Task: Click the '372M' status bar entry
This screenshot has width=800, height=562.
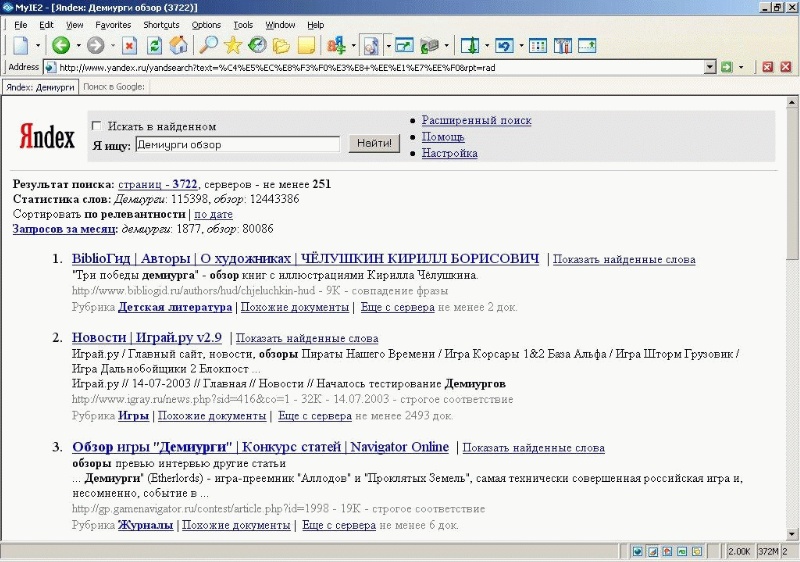Action: coord(768,551)
